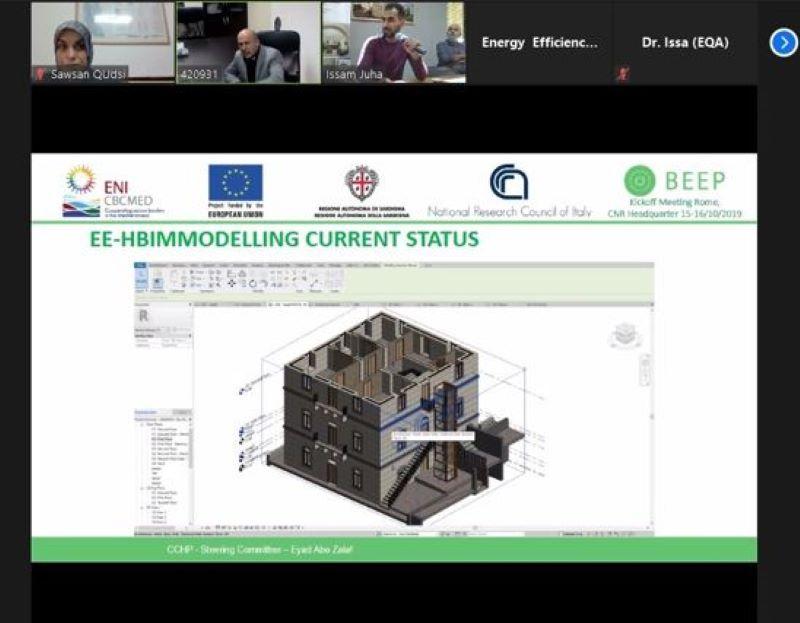Click Dr. Issa's muted microphone icon
Image resolution: width=800 pixels, height=623 pixels.
point(622,74)
